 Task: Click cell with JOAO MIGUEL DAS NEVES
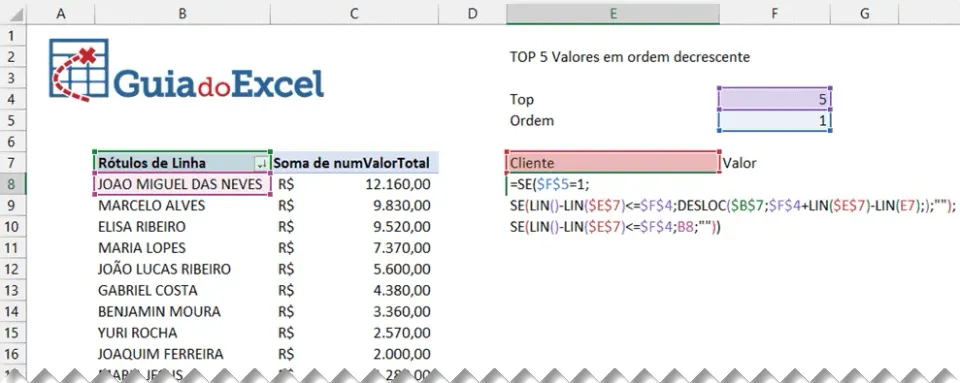(x=182, y=184)
